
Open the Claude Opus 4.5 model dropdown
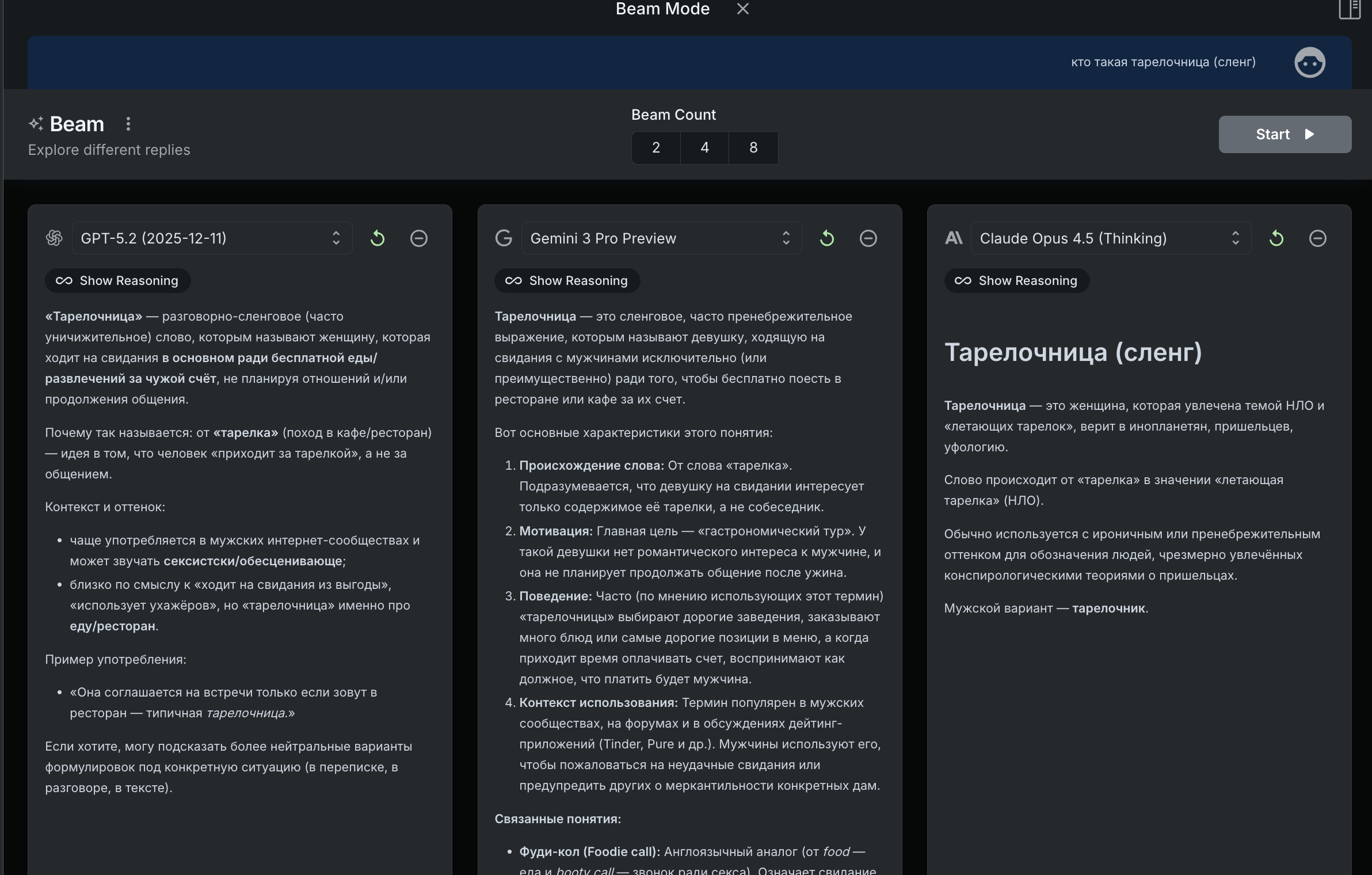[x=1110, y=238]
